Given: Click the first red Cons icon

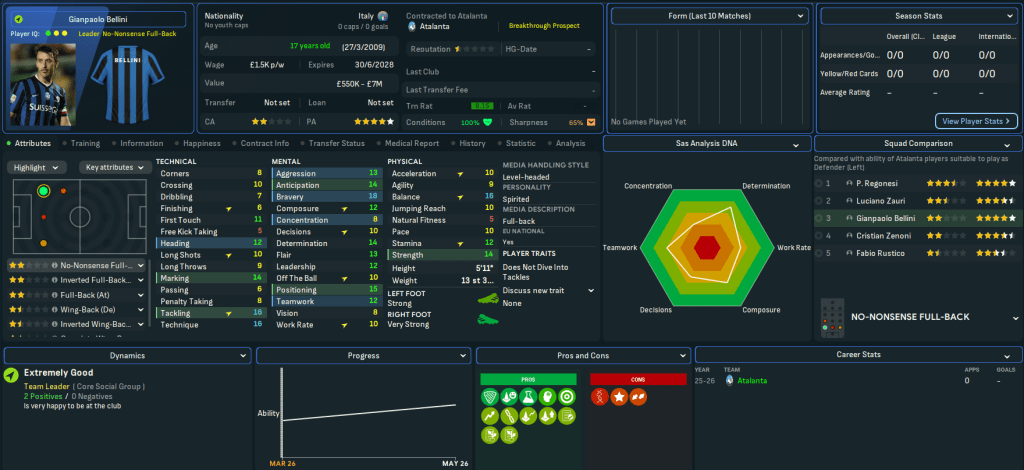Looking at the screenshot, I should coord(600,398).
